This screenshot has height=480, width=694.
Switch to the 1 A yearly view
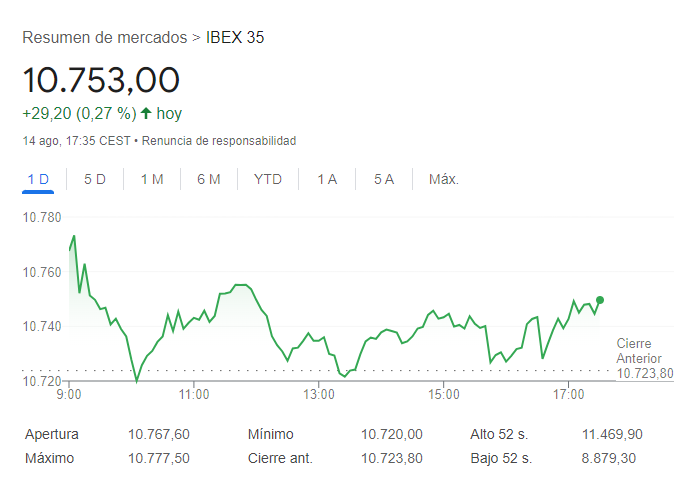click(x=327, y=180)
